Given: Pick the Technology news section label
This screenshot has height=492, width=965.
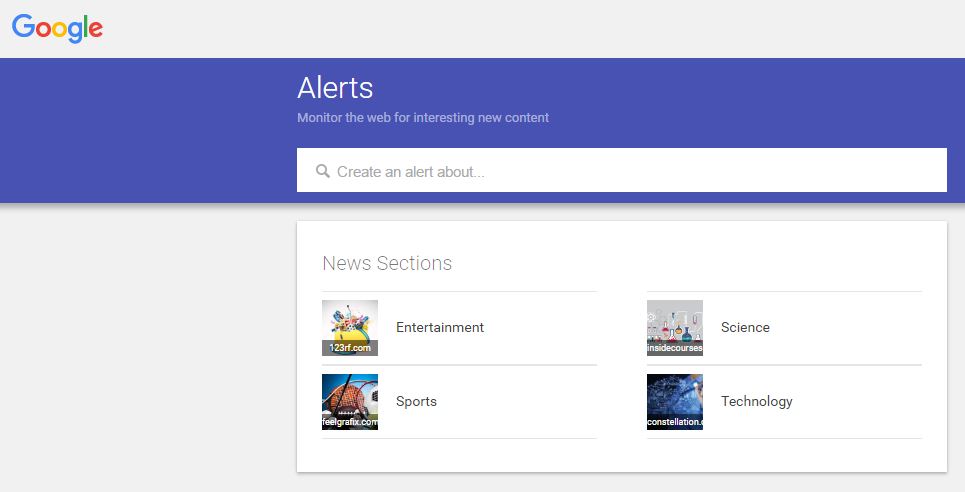Looking at the screenshot, I should pos(756,401).
